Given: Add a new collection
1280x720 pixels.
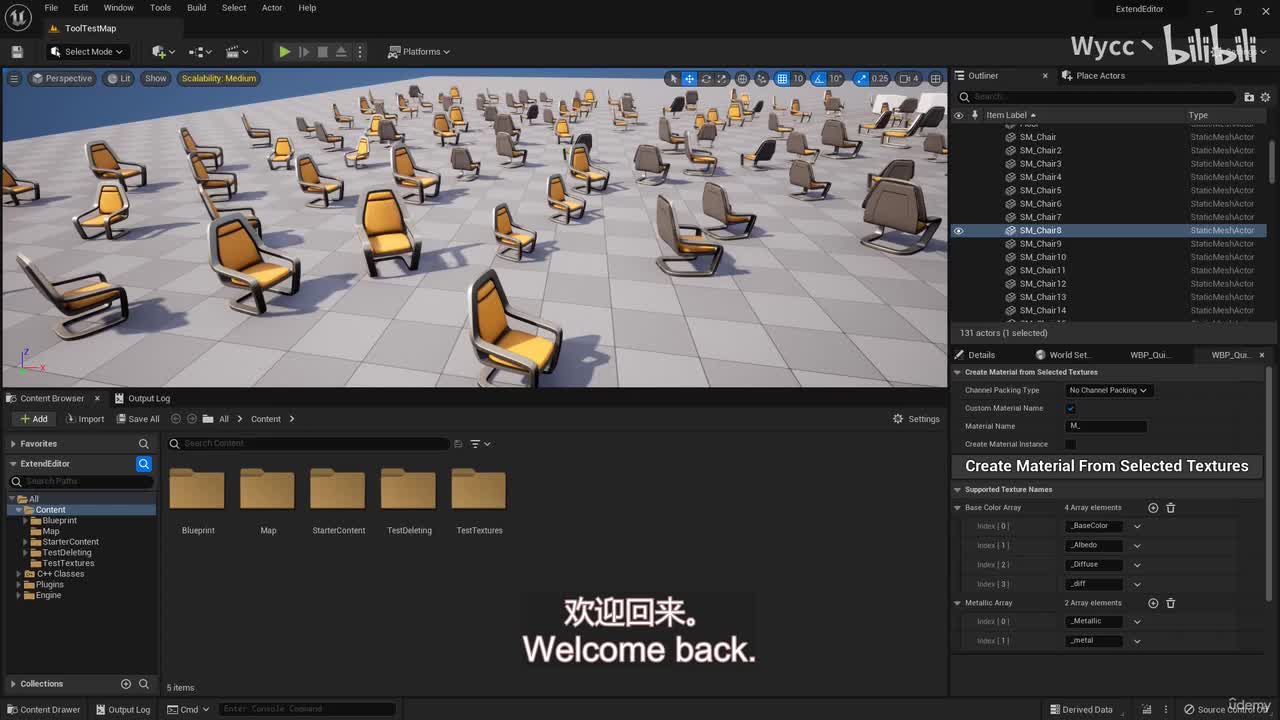Looking at the screenshot, I should click(x=126, y=684).
